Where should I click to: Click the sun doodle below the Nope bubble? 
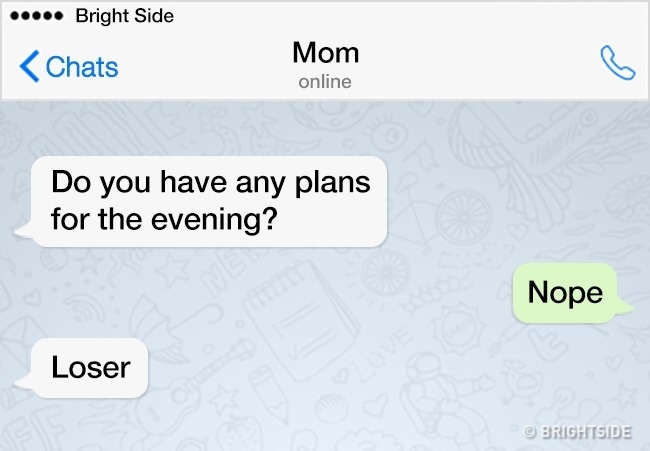(x=458, y=330)
